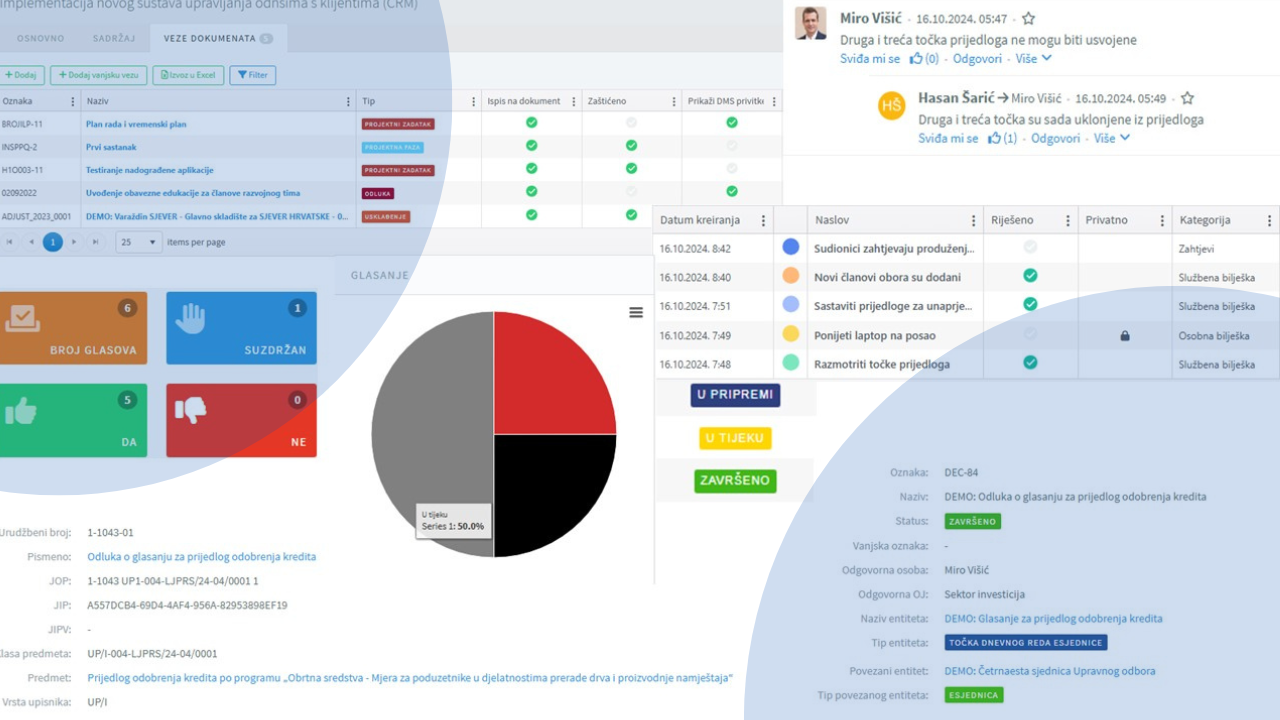Toggle Zaštićeno for Plan rada i vremenski plan
Image resolution: width=1280 pixels, height=720 pixels.
pyautogui.click(x=631, y=122)
